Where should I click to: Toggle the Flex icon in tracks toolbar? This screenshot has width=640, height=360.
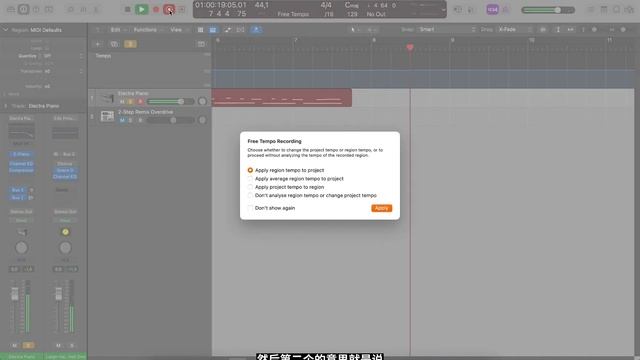(x=240, y=30)
